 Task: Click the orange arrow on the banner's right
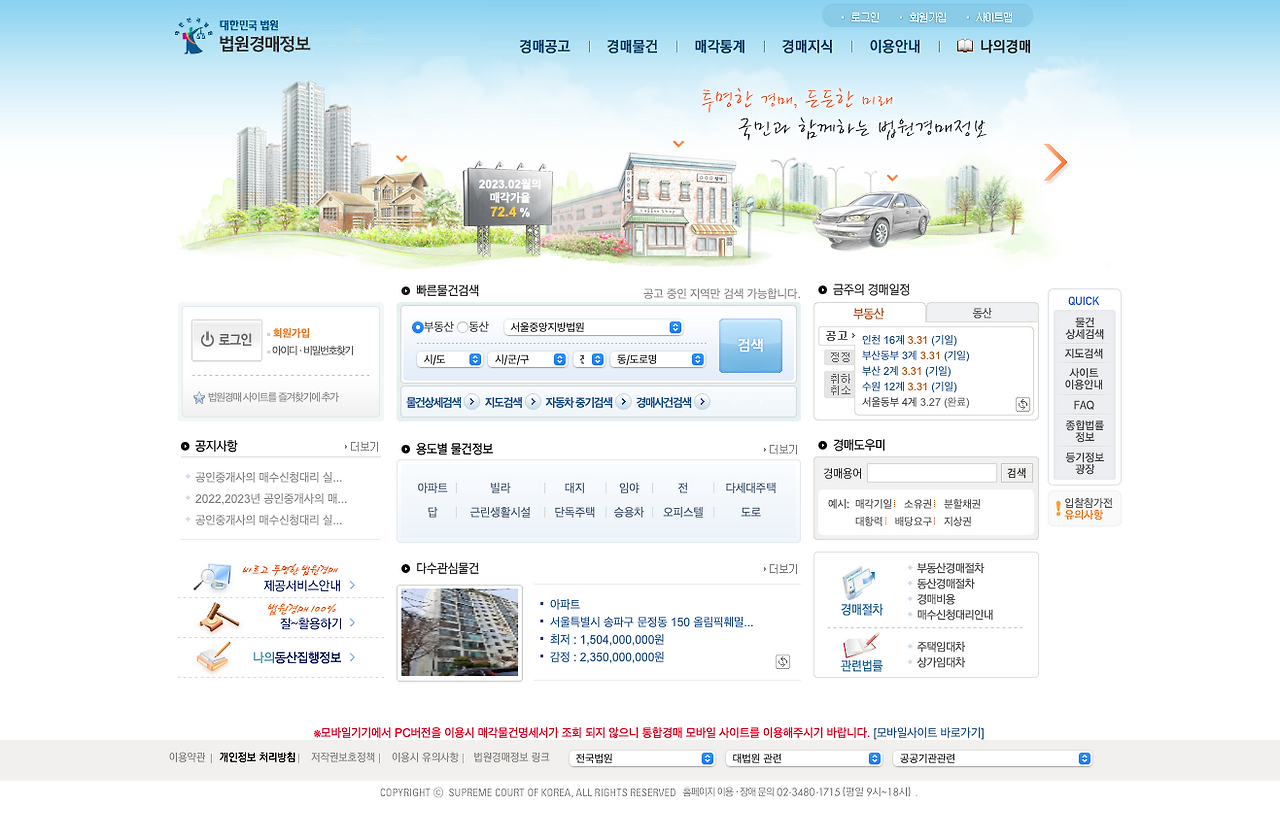[x=1057, y=161]
